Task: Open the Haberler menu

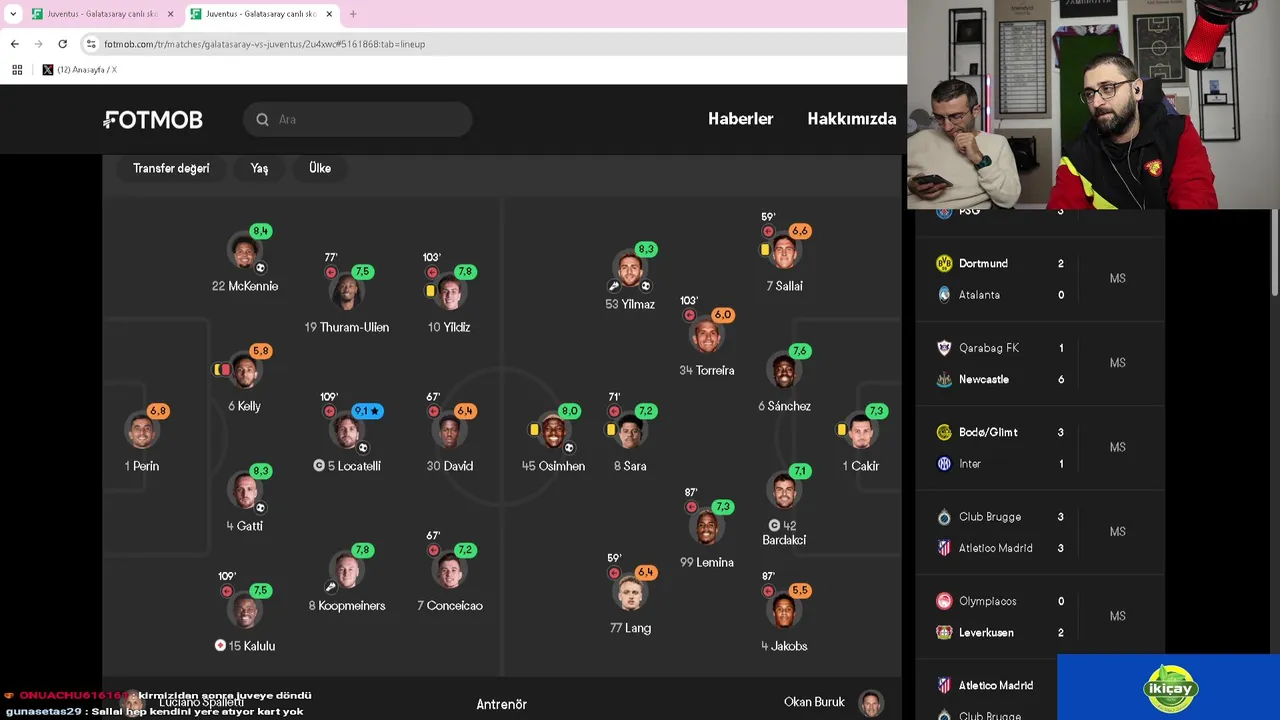Action: [x=740, y=119]
